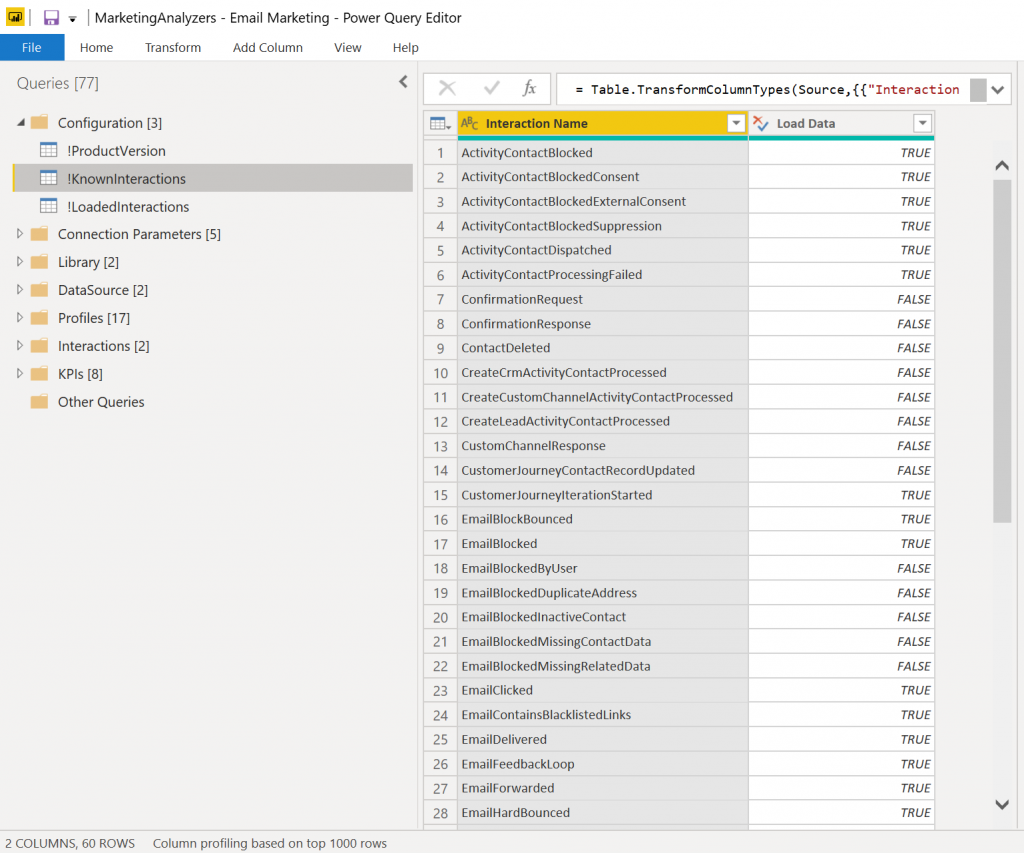
Task: Select the Interactions [2] folder
Action: [x=103, y=346]
